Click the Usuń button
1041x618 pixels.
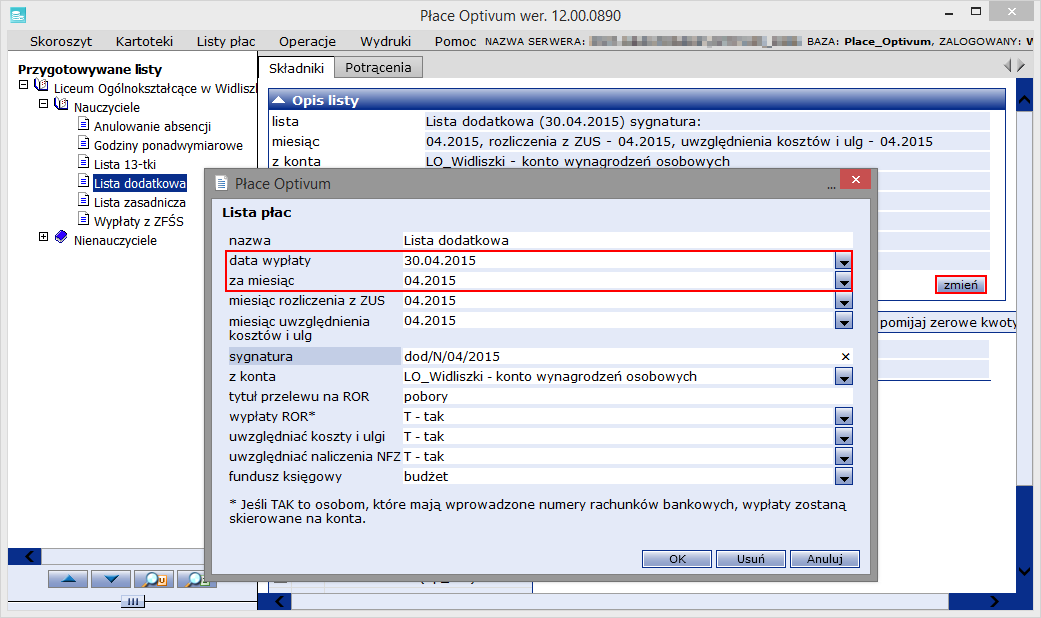[x=751, y=559]
